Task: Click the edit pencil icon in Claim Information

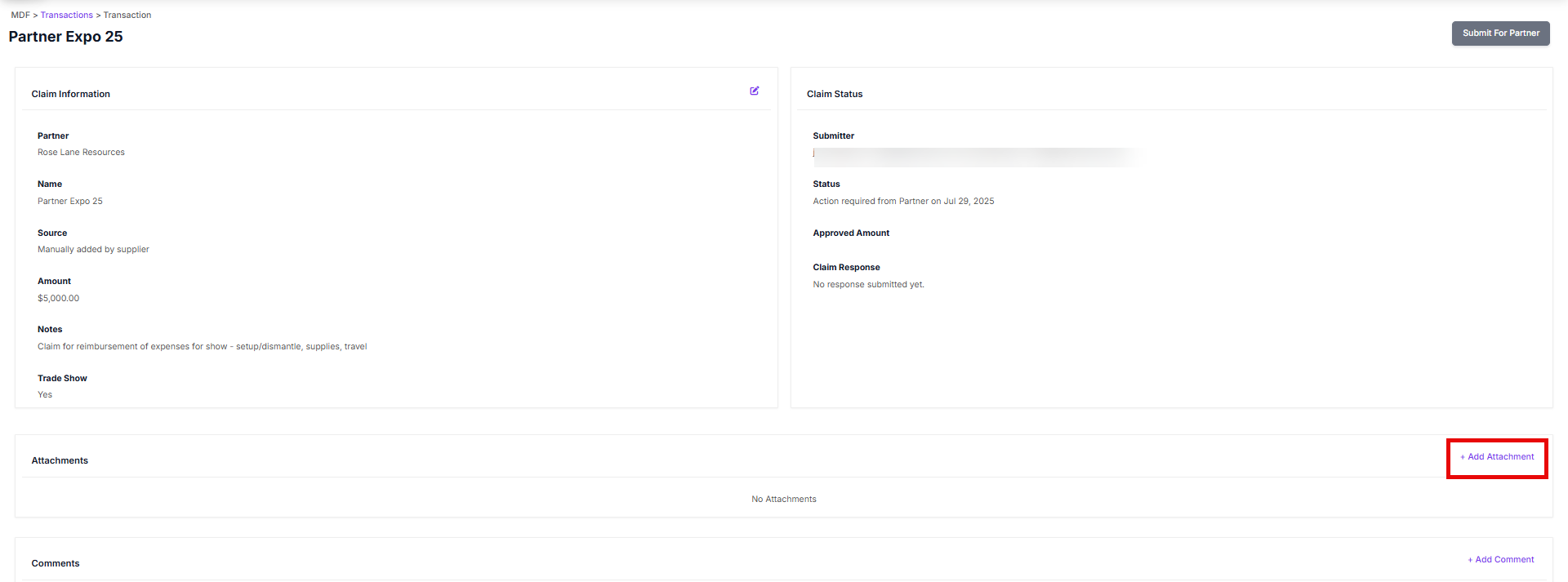Action: 755,91
